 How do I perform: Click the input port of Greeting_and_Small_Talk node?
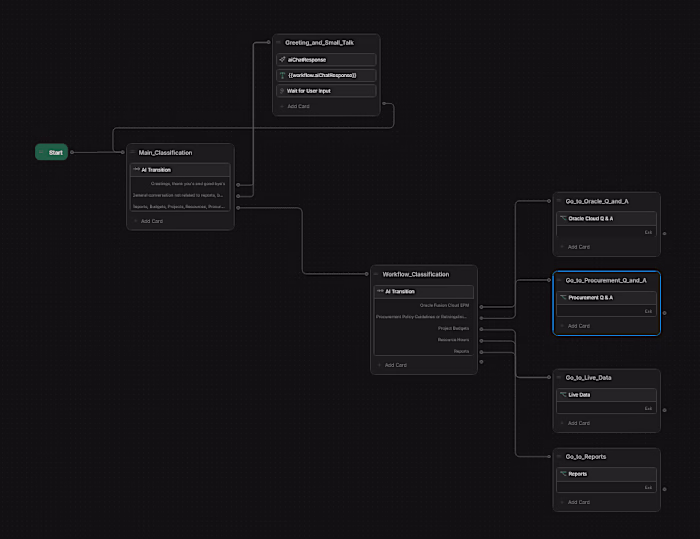268,42
